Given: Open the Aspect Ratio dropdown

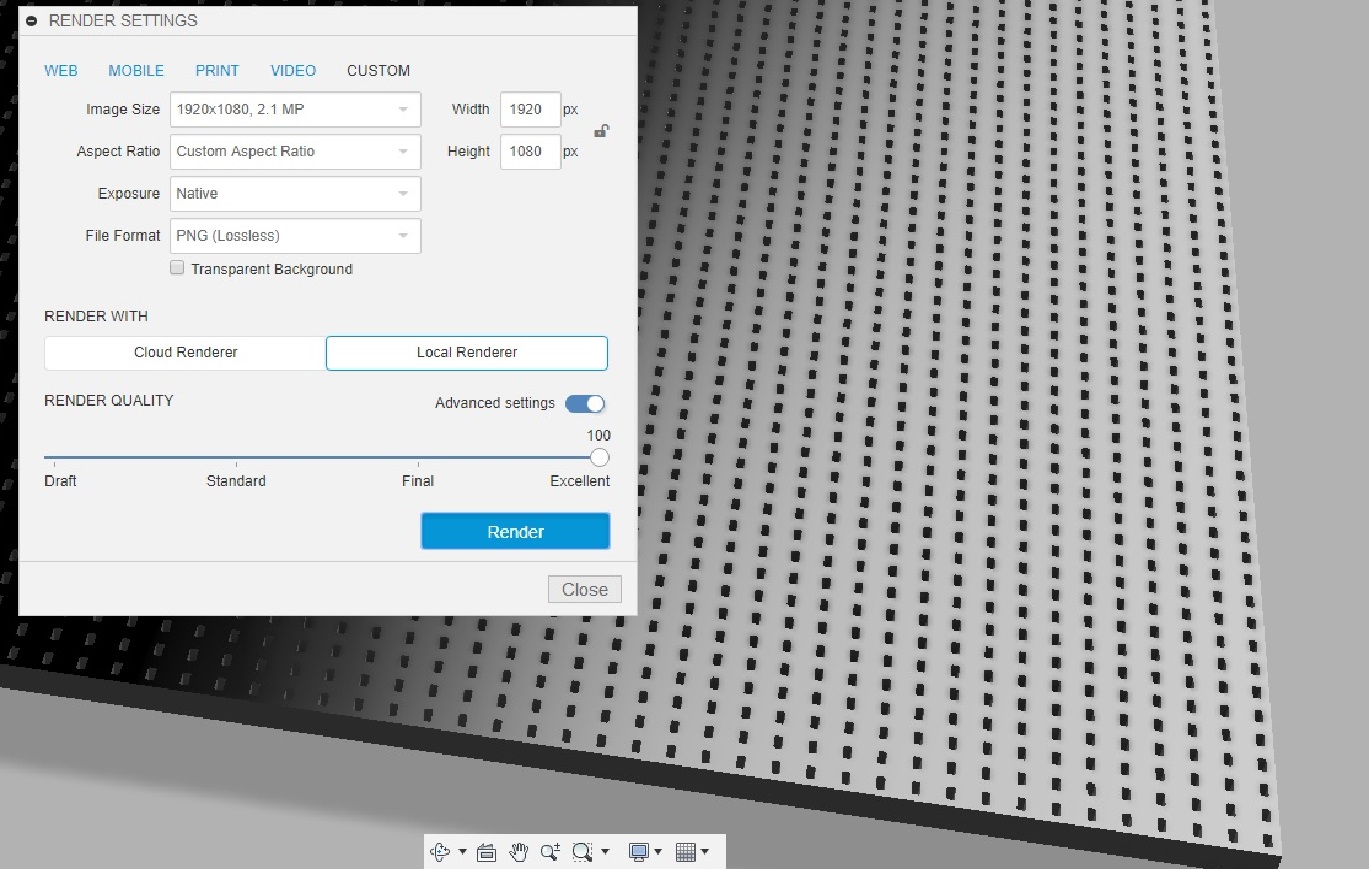Looking at the screenshot, I should (295, 152).
